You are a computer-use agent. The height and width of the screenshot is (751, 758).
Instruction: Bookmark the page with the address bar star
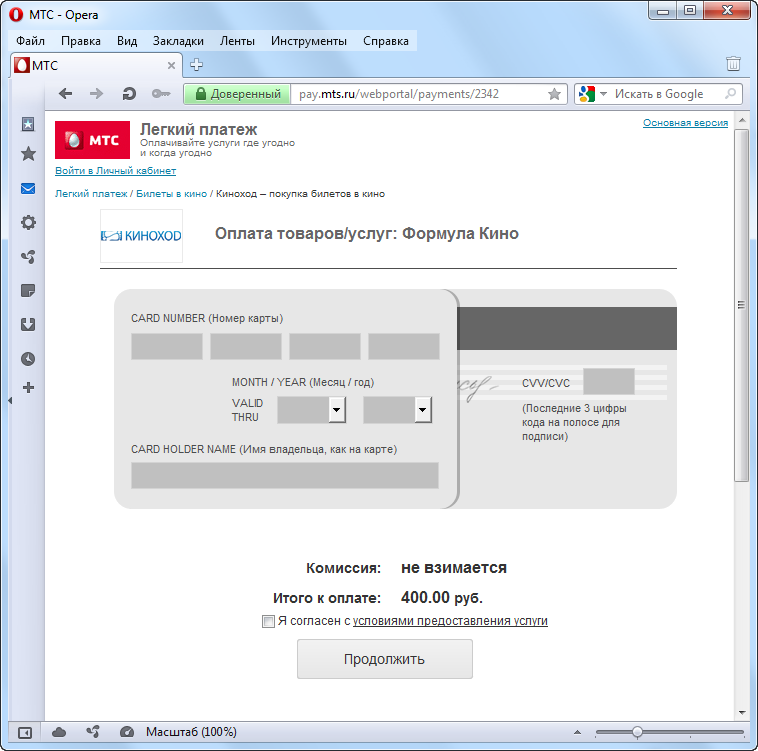click(x=554, y=94)
